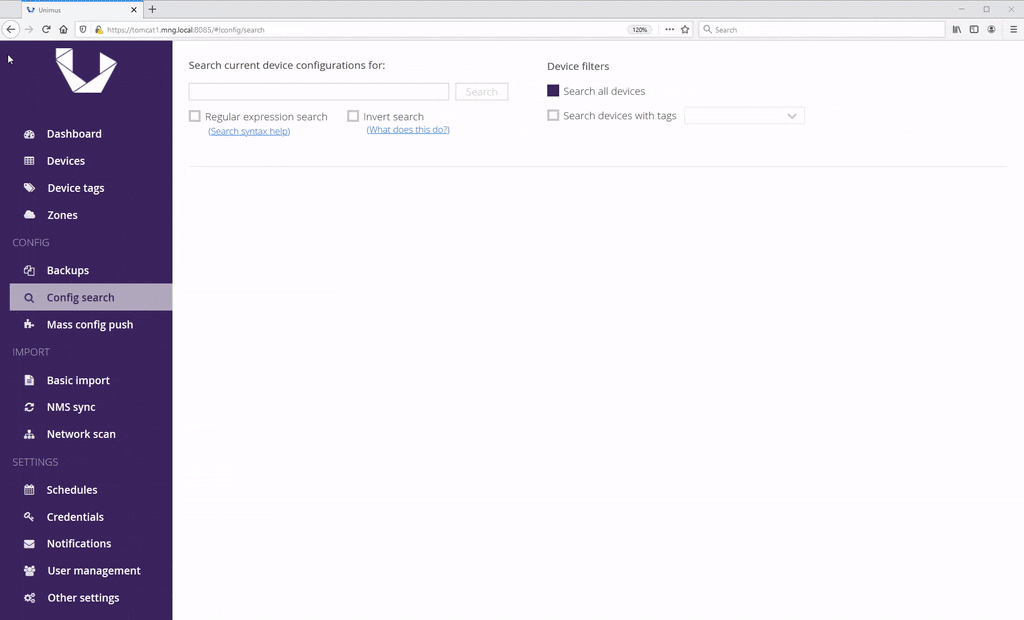Click the Mass config push puzzle icon
The image size is (1024, 620).
[29, 324]
